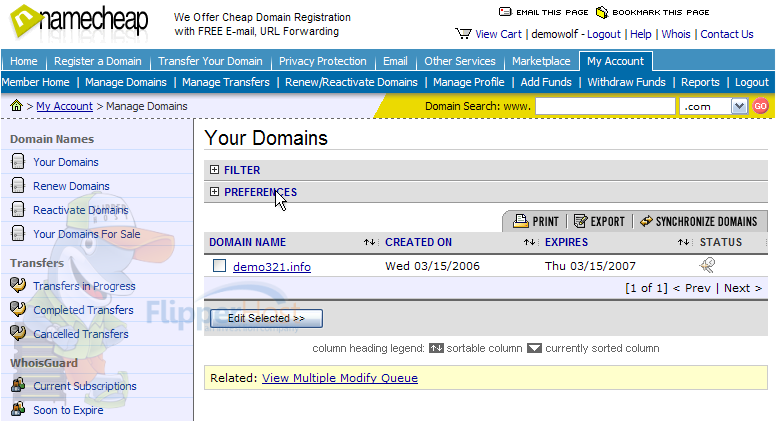776x422 pixels.
Task: Click the icon beside Reactivate Domains
Action: (x=18, y=209)
